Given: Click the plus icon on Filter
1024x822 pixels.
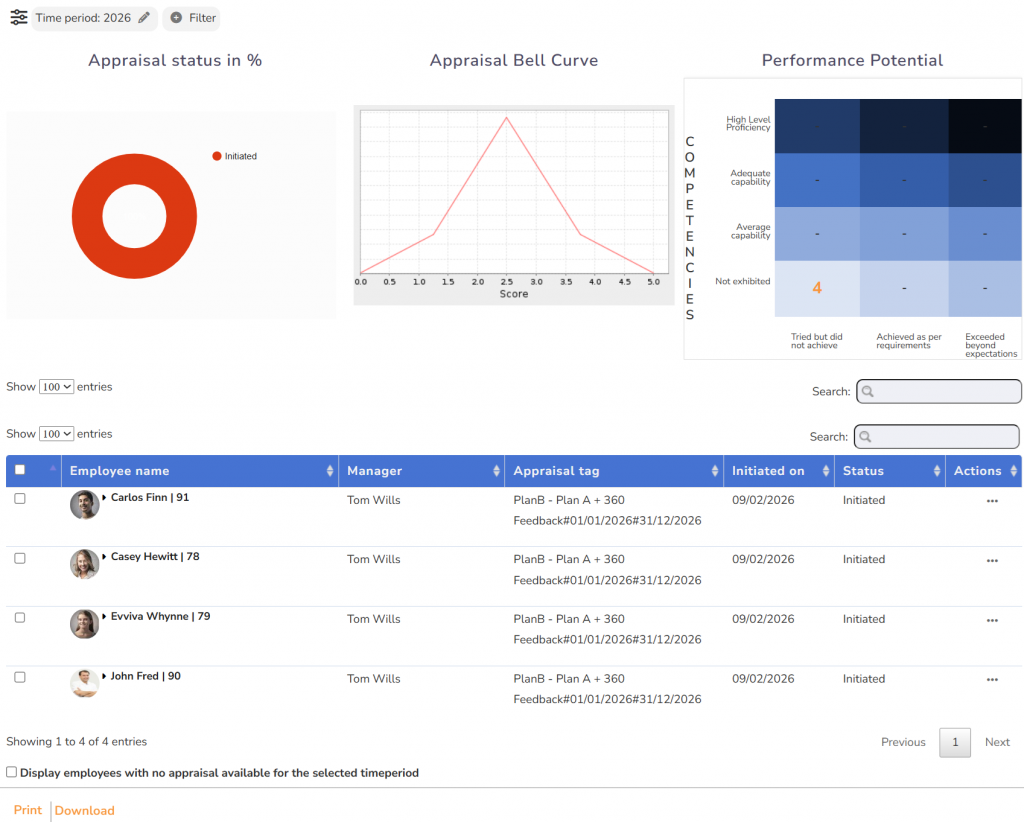Looking at the screenshot, I should [176, 18].
